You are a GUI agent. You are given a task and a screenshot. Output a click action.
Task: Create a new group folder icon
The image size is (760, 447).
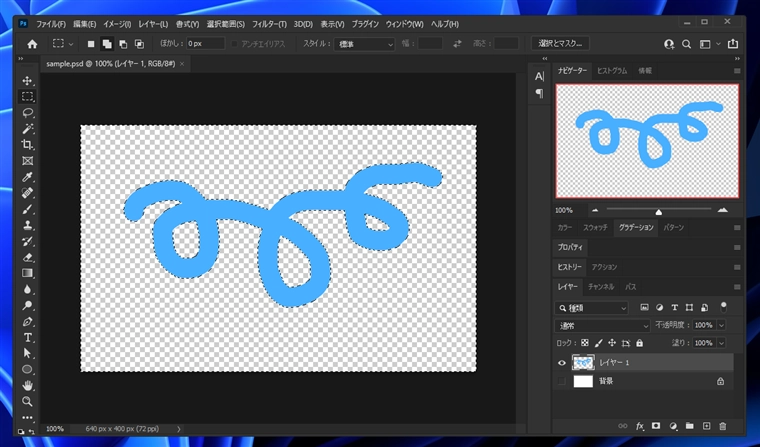pyautogui.click(x=689, y=426)
